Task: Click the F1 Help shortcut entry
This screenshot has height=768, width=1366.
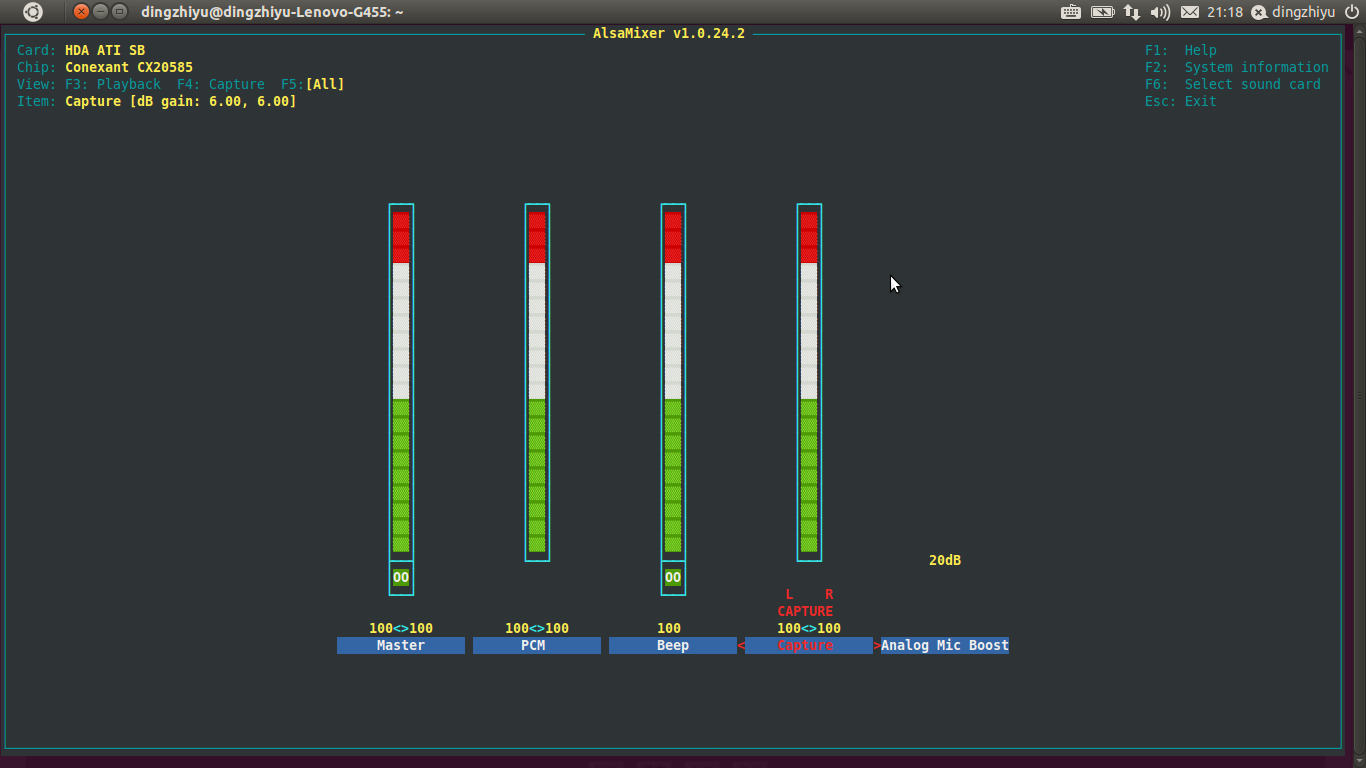Action: point(1181,50)
